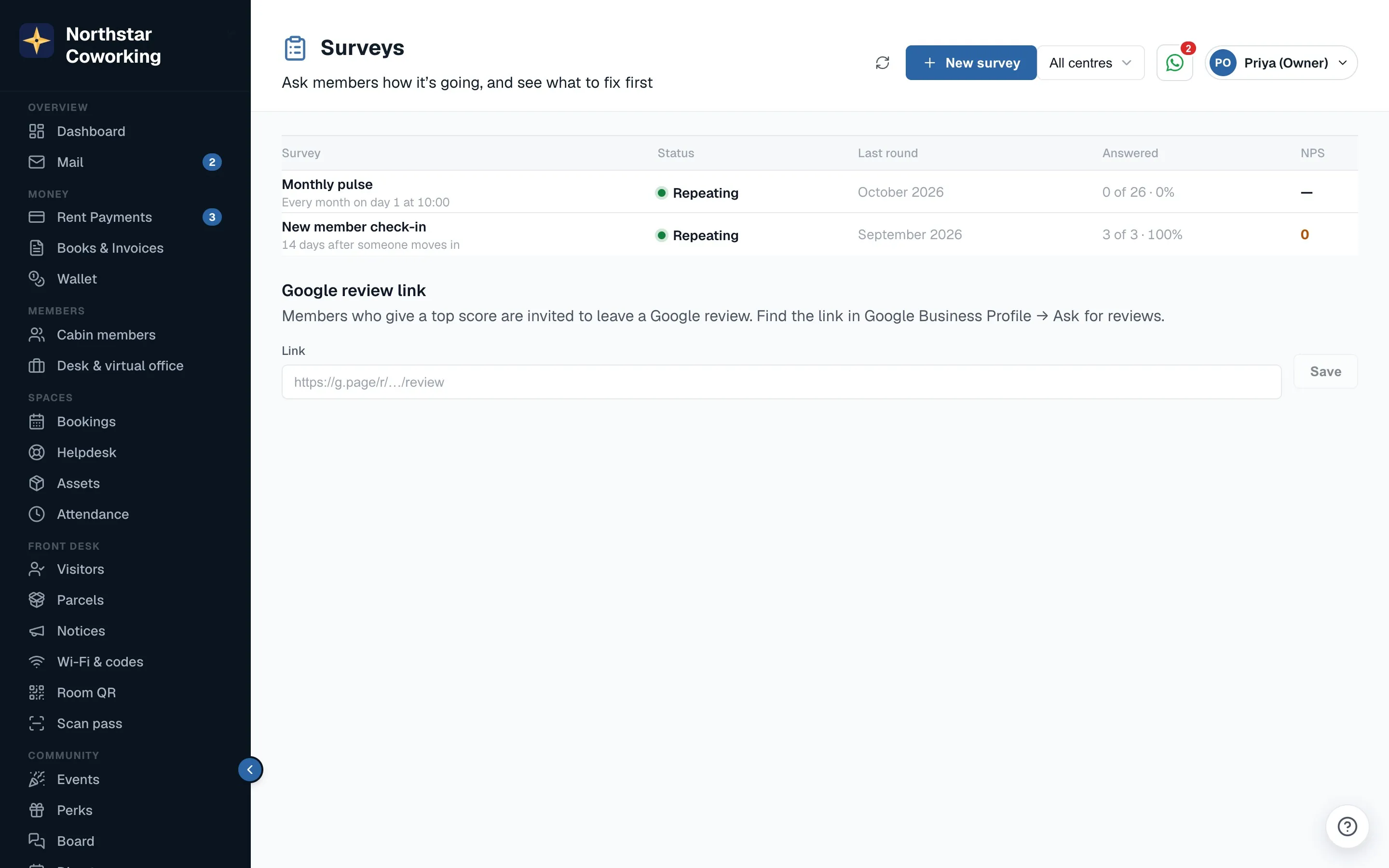Click the Dashboard grid icon
The height and width of the screenshot is (868, 1389).
point(37,132)
